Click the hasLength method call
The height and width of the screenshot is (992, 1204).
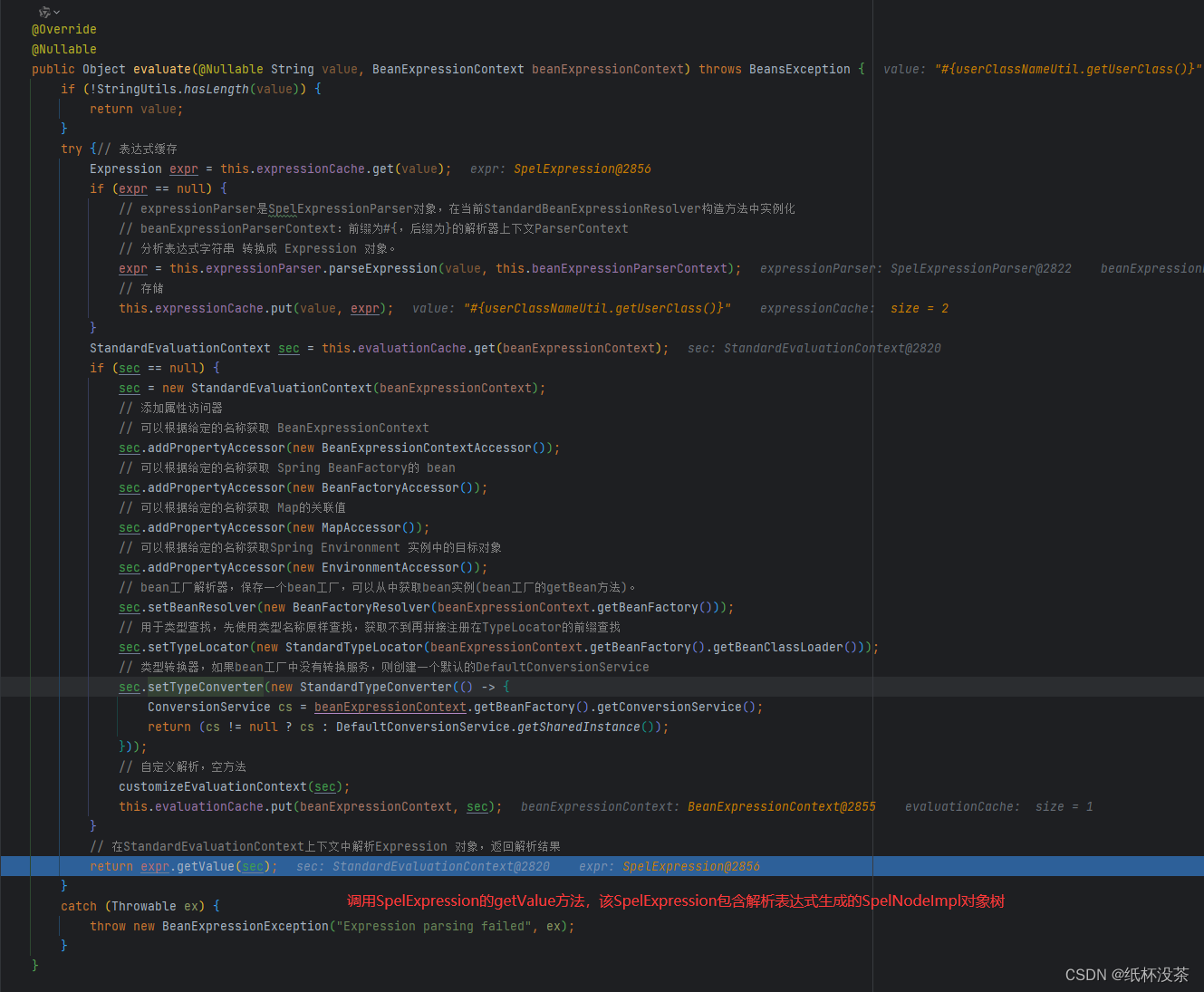coord(217,89)
